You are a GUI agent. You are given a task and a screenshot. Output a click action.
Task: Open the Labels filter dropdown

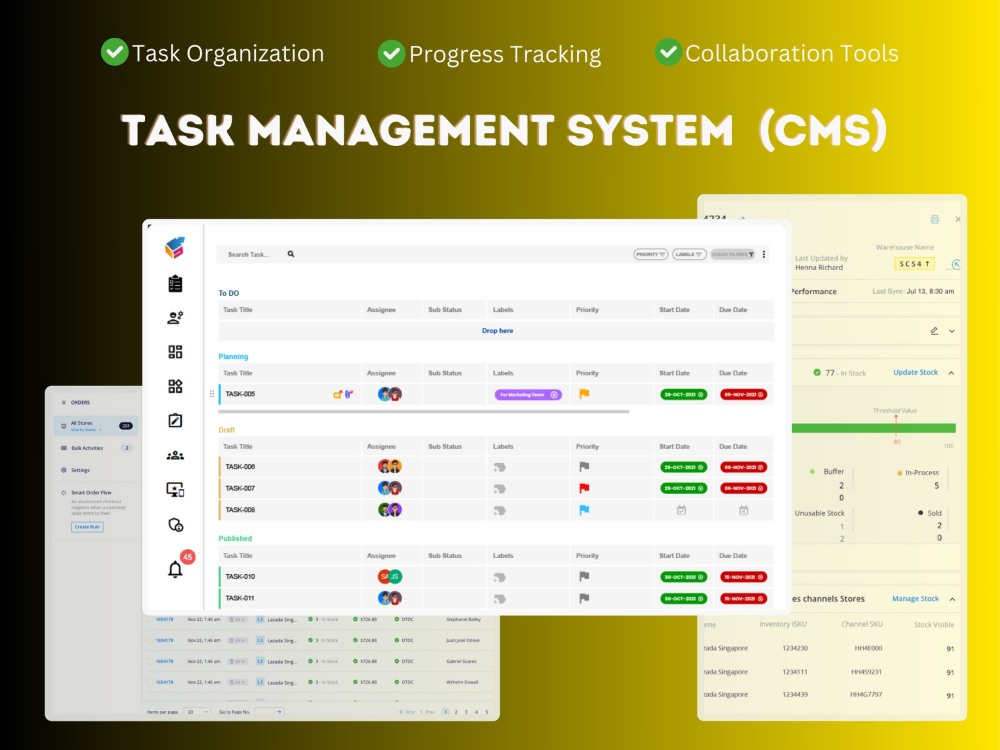690,254
